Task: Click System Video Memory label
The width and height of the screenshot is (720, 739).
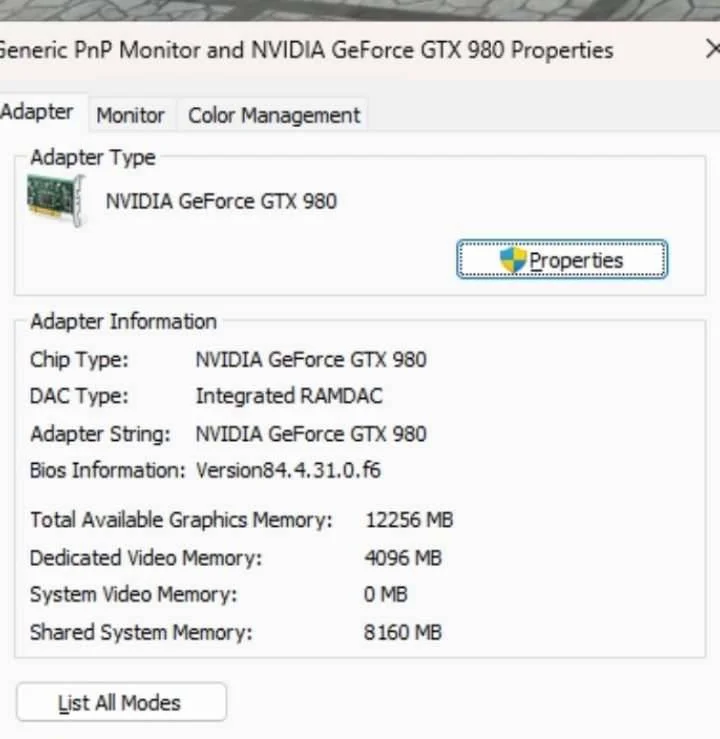Action: coord(133,594)
